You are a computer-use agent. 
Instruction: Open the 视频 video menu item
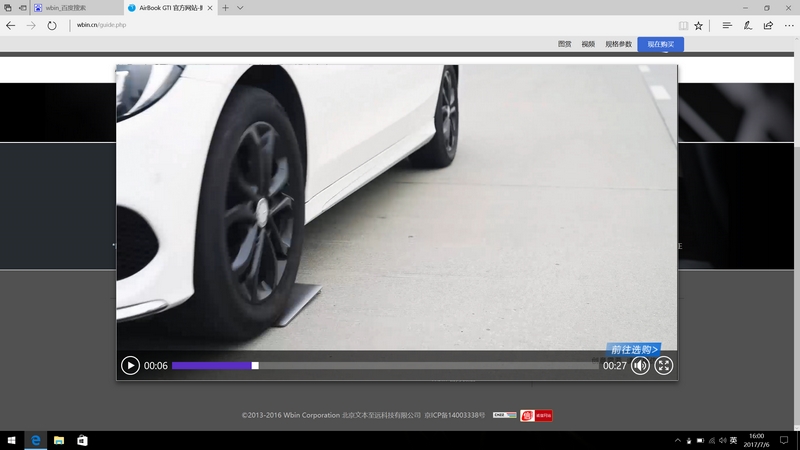588,44
